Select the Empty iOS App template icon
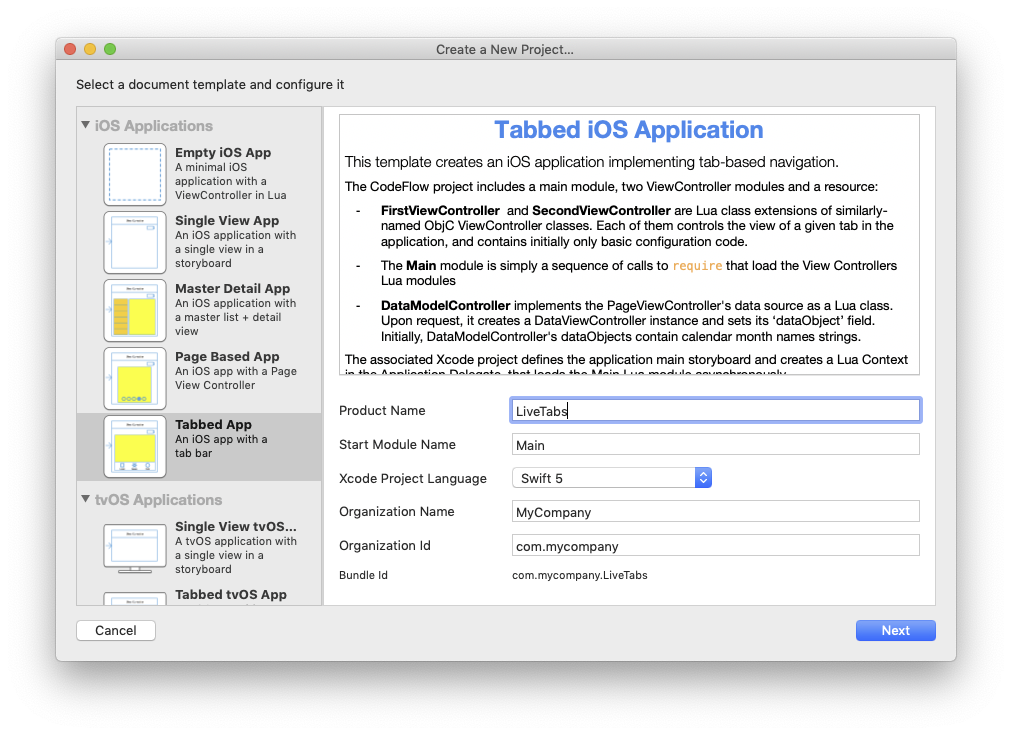 pyautogui.click(x=135, y=174)
